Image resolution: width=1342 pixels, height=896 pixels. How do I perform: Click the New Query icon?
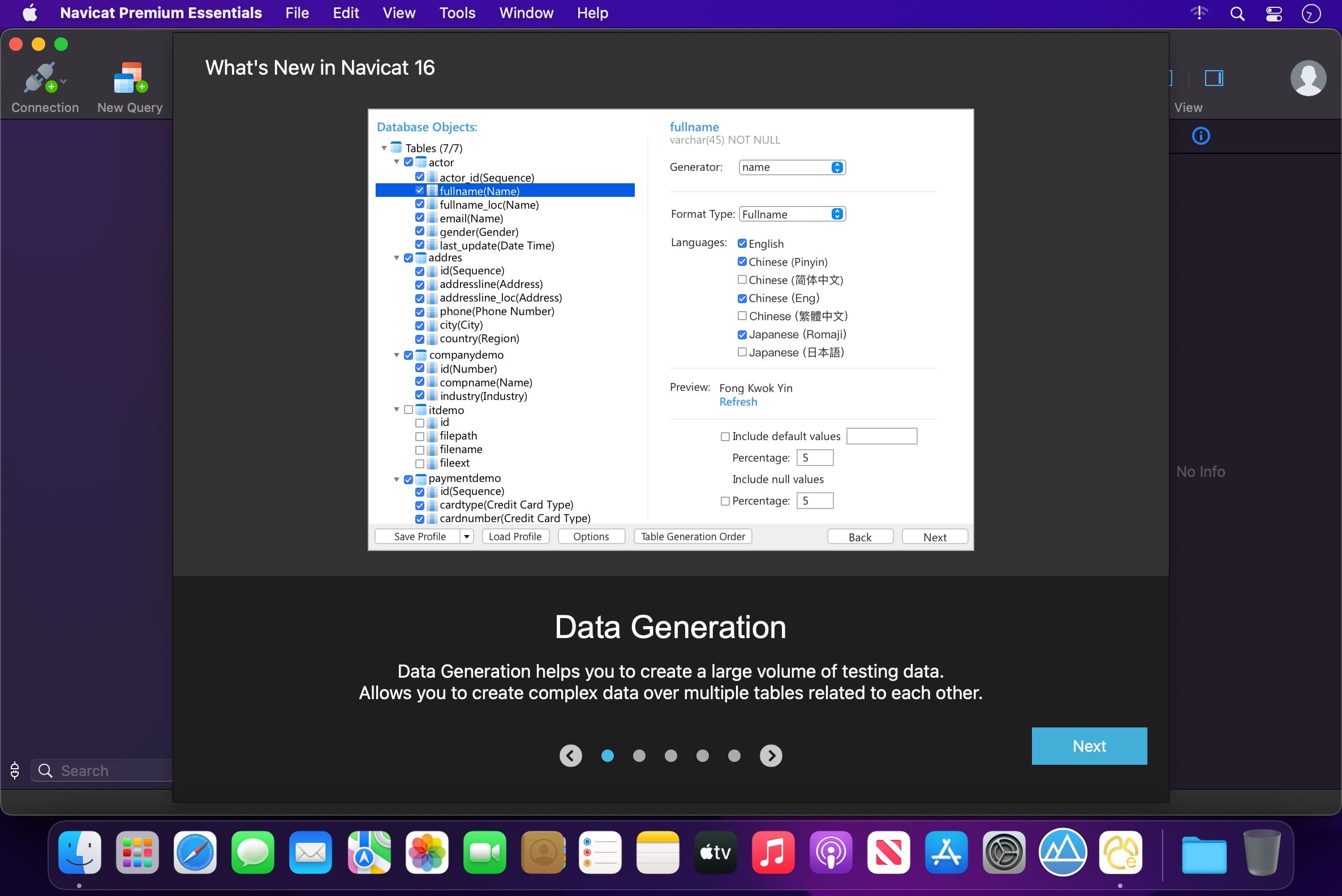(130, 77)
